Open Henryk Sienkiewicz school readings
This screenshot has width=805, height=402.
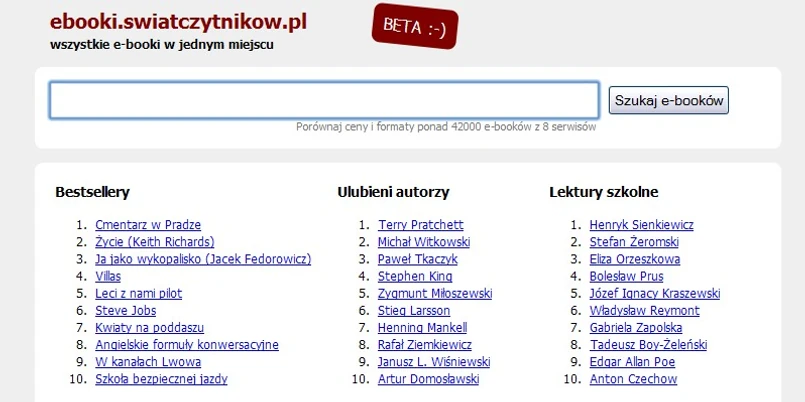(x=641, y=225)
